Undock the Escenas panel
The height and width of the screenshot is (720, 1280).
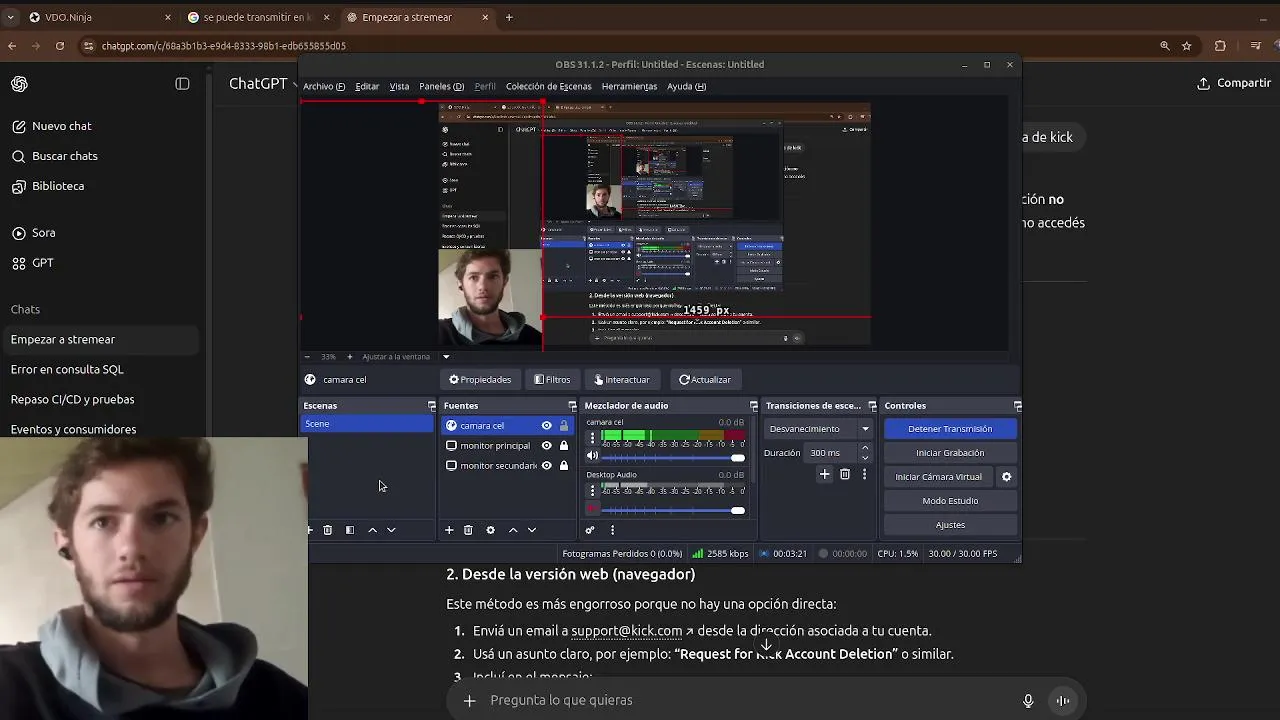pos(431,406)
